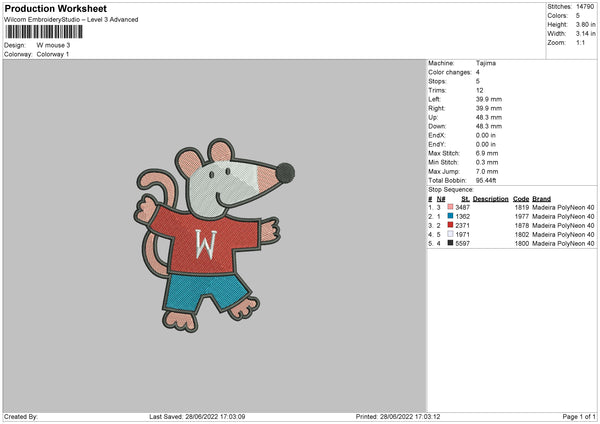Click 'Wilcom EmbroideryStudio – Level 3 Advanced' text
The image size is (600, 424).
point(71,20)
